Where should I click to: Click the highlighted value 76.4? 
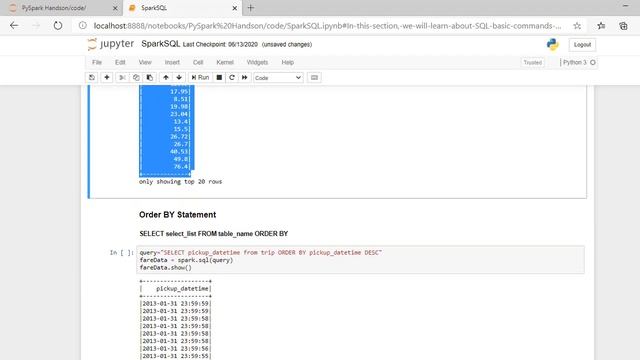click(180, 167)
